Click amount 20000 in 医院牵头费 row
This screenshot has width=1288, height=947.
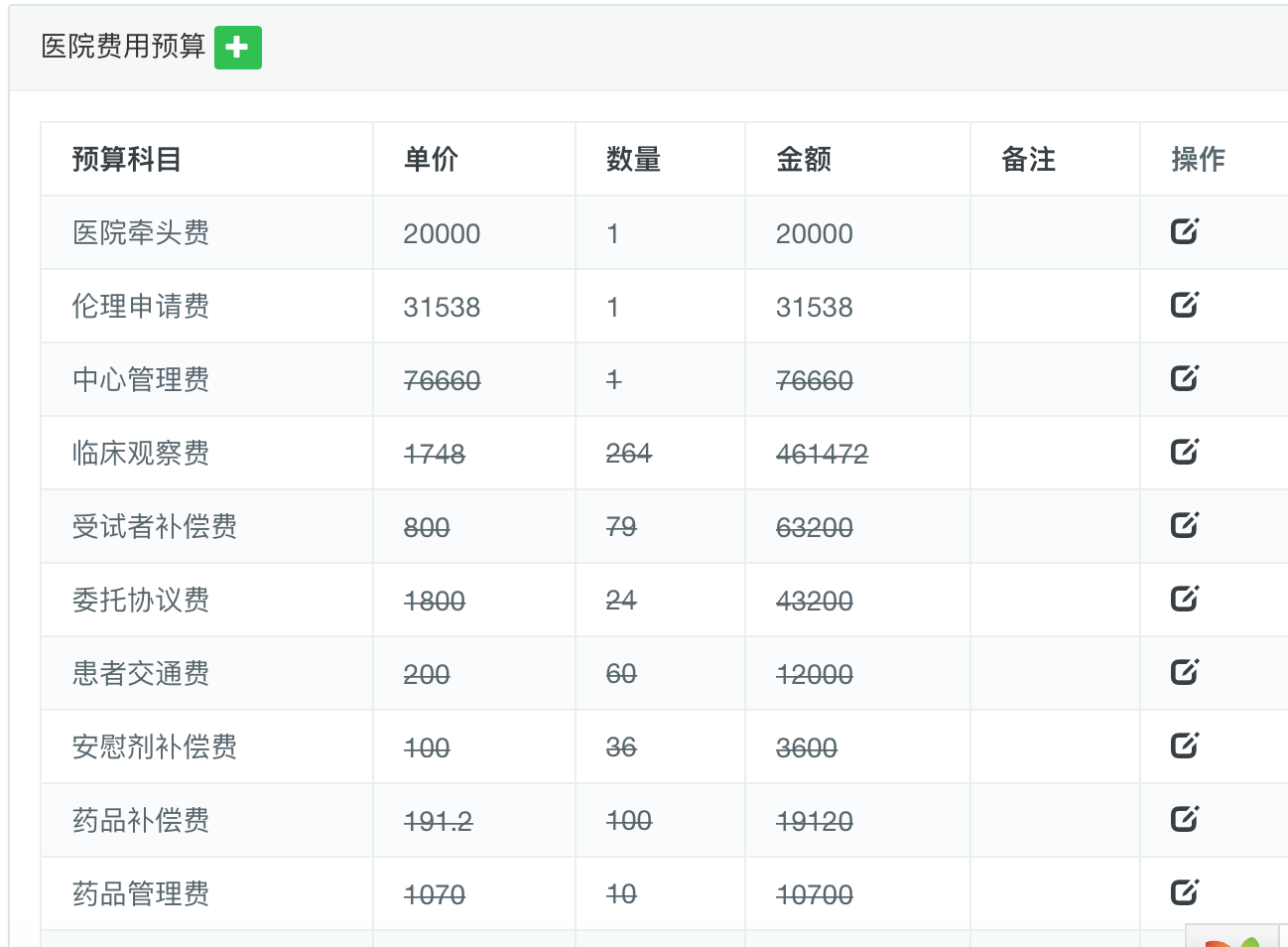pos(815,234)
